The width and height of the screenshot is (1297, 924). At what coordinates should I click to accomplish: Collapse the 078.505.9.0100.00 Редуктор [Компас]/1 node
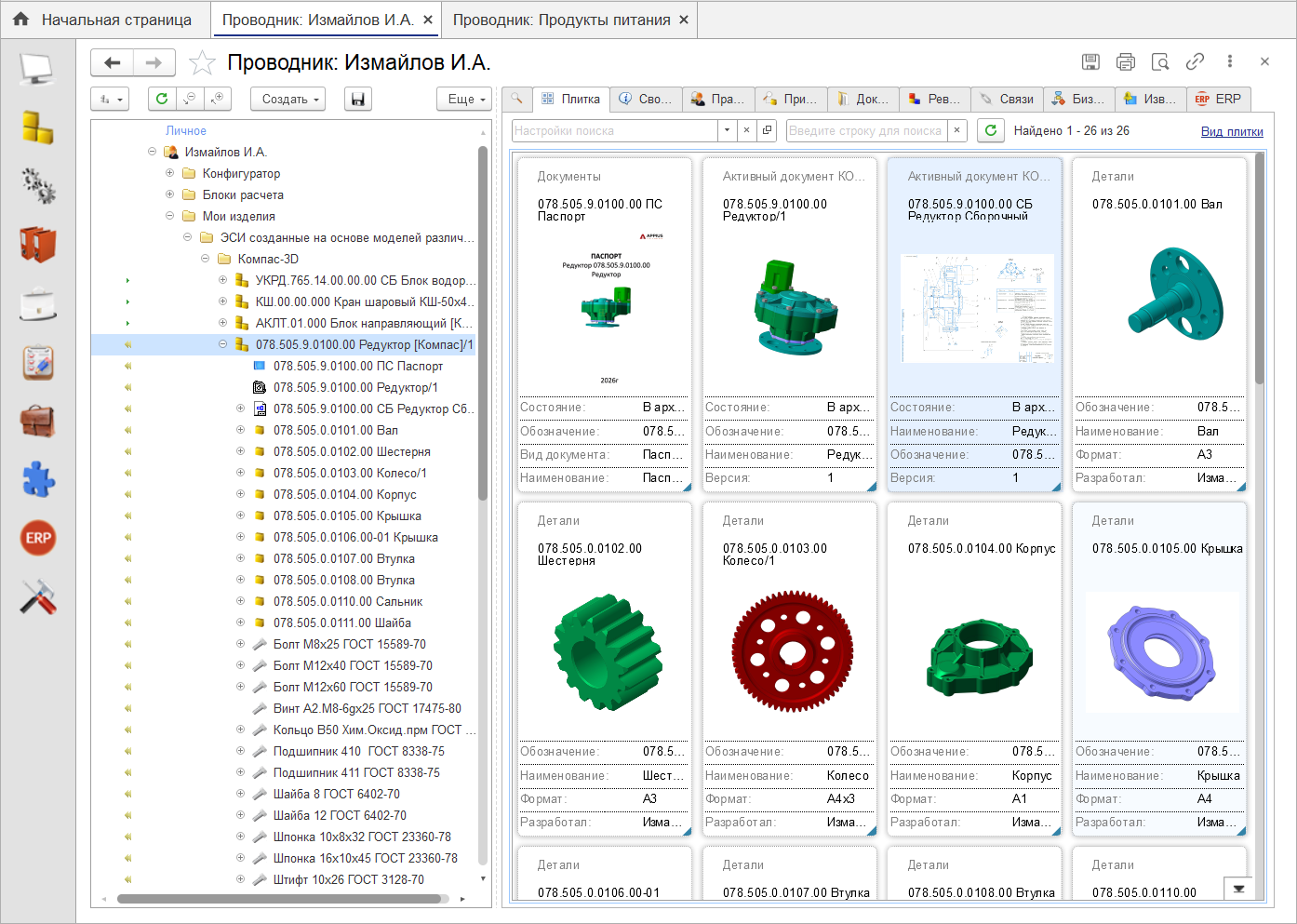(222, 343)
